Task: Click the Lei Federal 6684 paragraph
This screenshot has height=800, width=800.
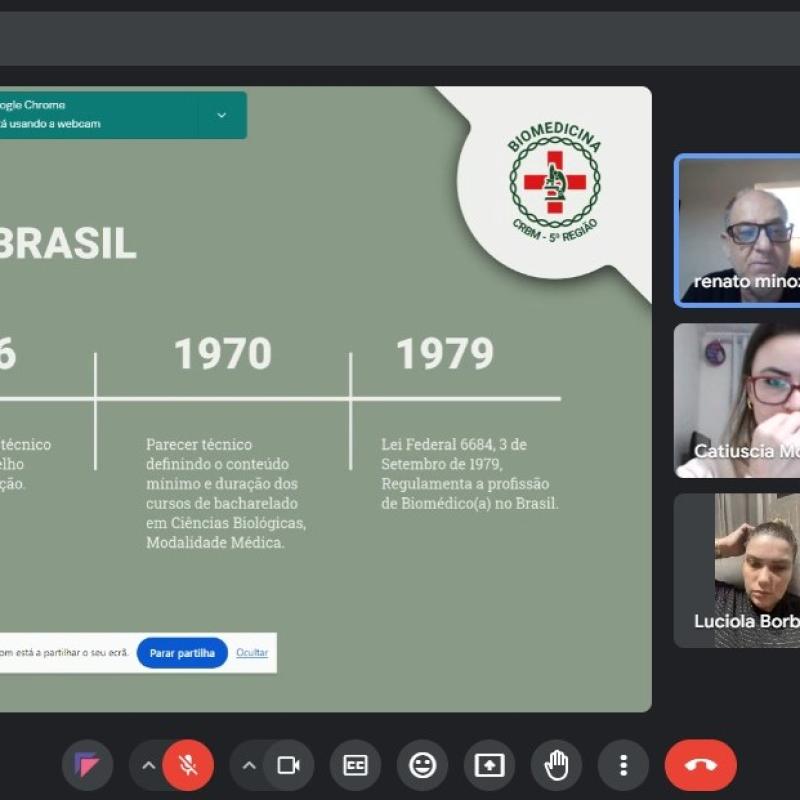Action: pos(469,474)
